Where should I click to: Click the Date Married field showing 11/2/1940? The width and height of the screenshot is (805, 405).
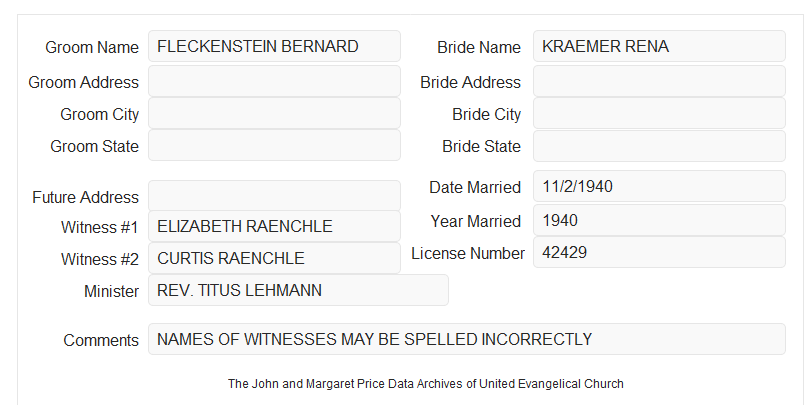tap(659, 186)
